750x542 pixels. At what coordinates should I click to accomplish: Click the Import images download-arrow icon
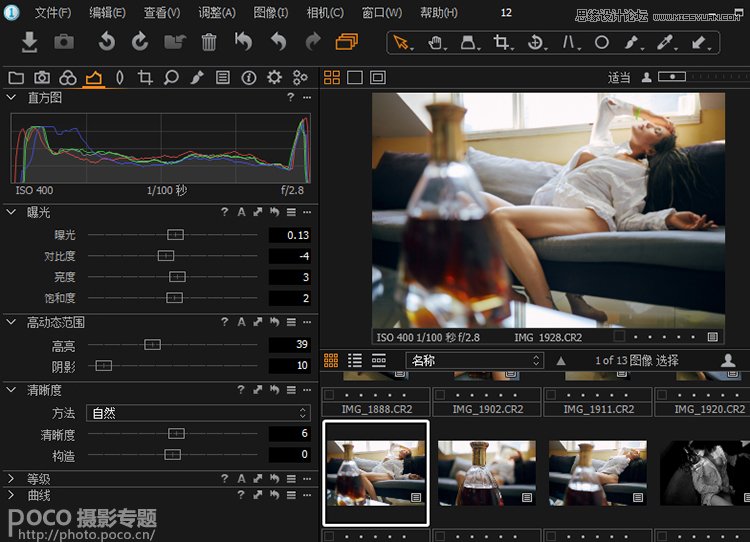pos(30,42)
